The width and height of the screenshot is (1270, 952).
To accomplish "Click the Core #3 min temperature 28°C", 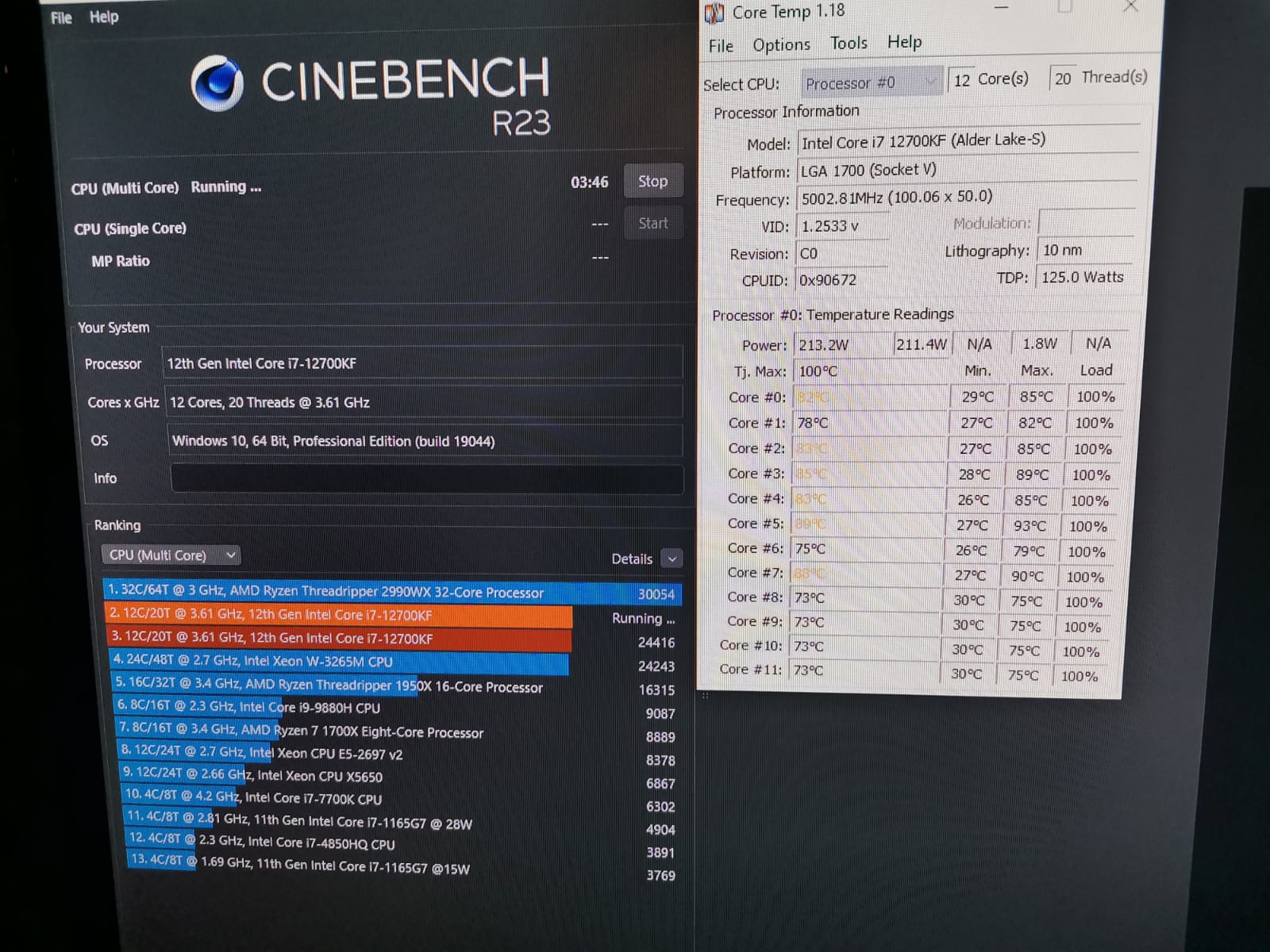I will coord(975,474).
